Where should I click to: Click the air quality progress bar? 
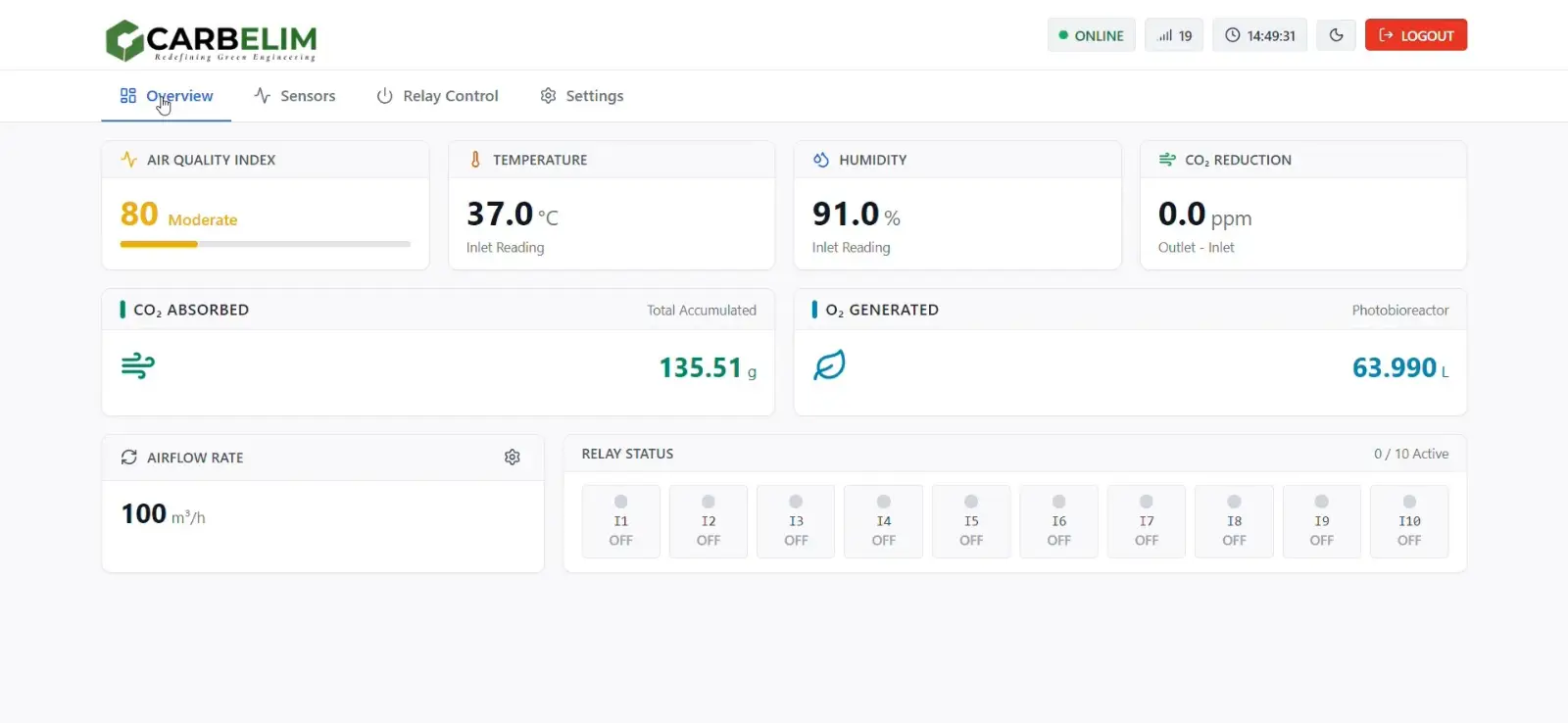(x=265, y=244)
